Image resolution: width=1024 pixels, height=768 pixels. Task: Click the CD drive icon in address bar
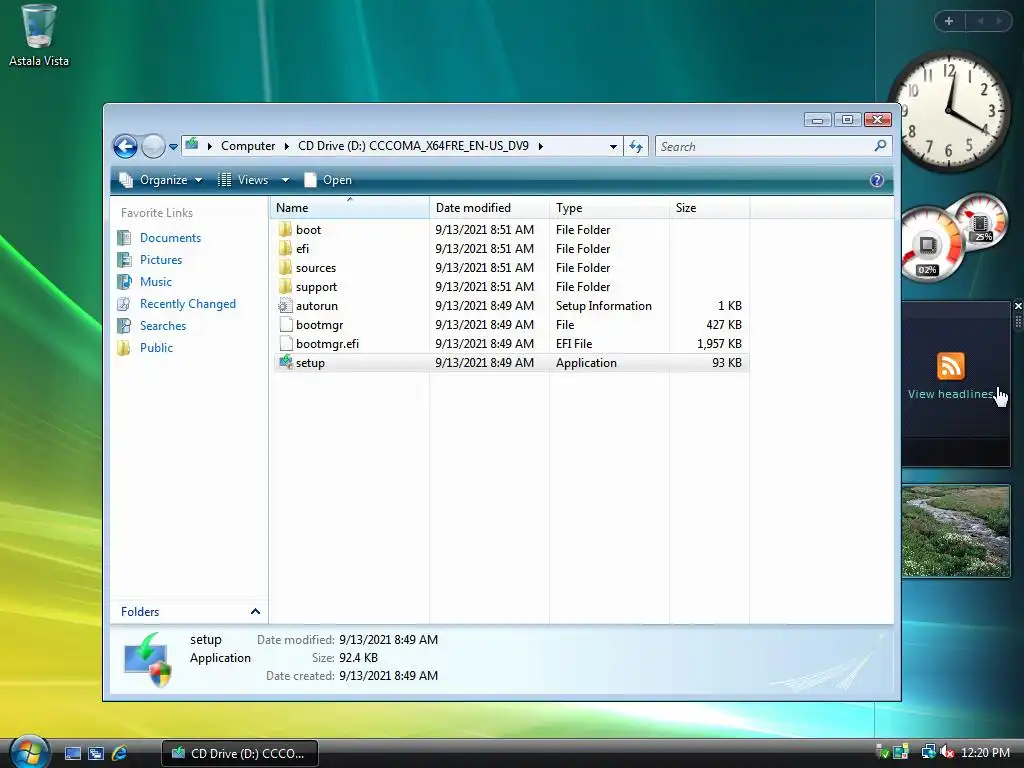tap(191, 145)
